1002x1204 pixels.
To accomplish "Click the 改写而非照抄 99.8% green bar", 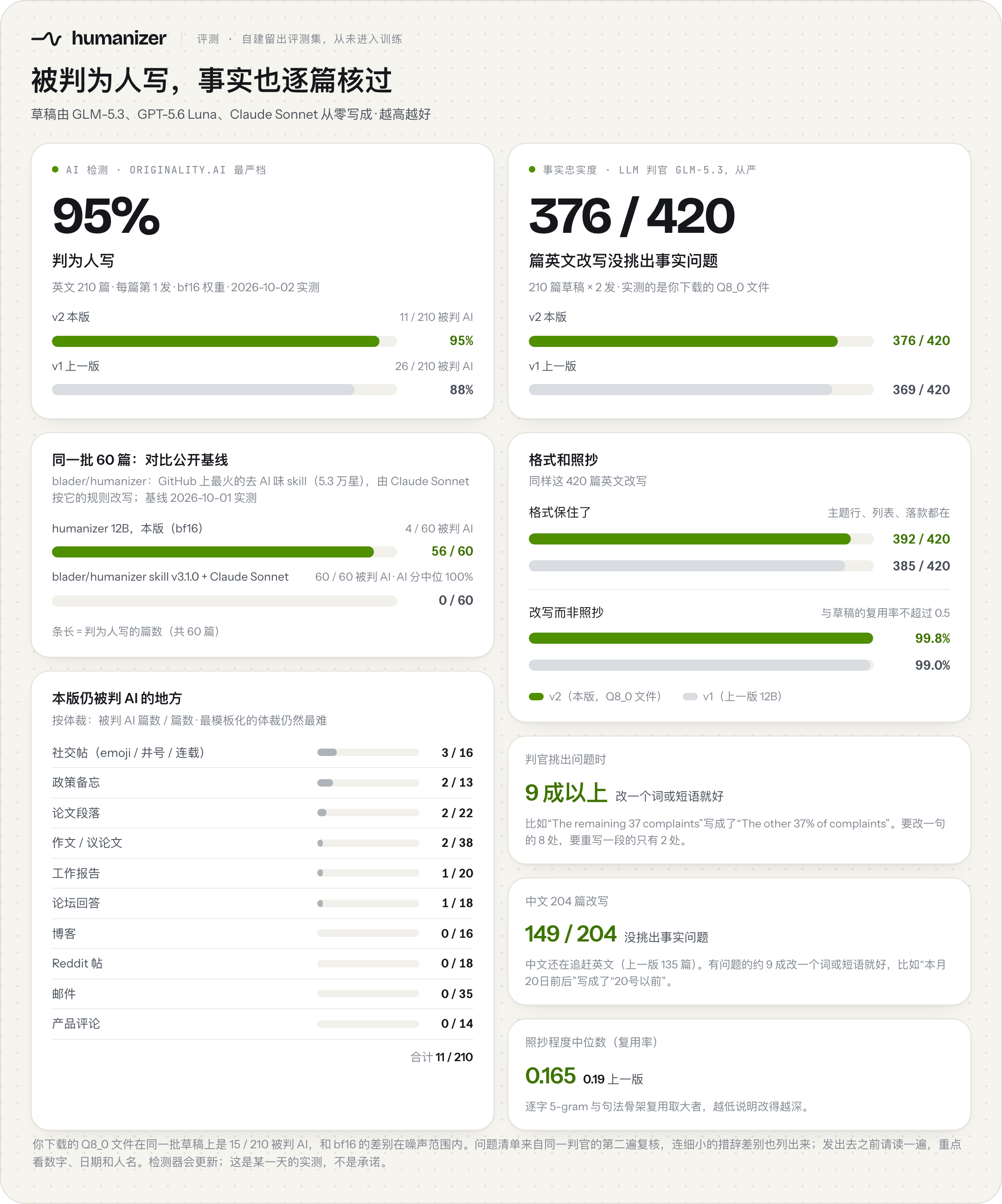I will [701, 638].
